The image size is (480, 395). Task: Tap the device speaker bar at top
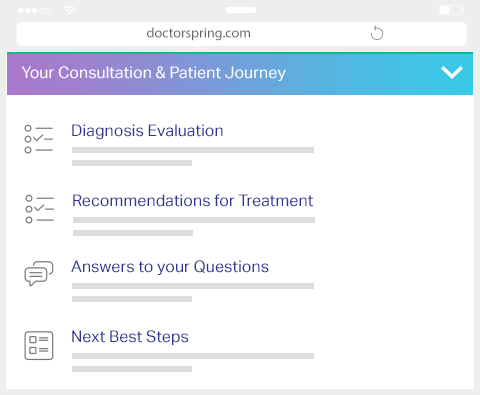(241, 10)
